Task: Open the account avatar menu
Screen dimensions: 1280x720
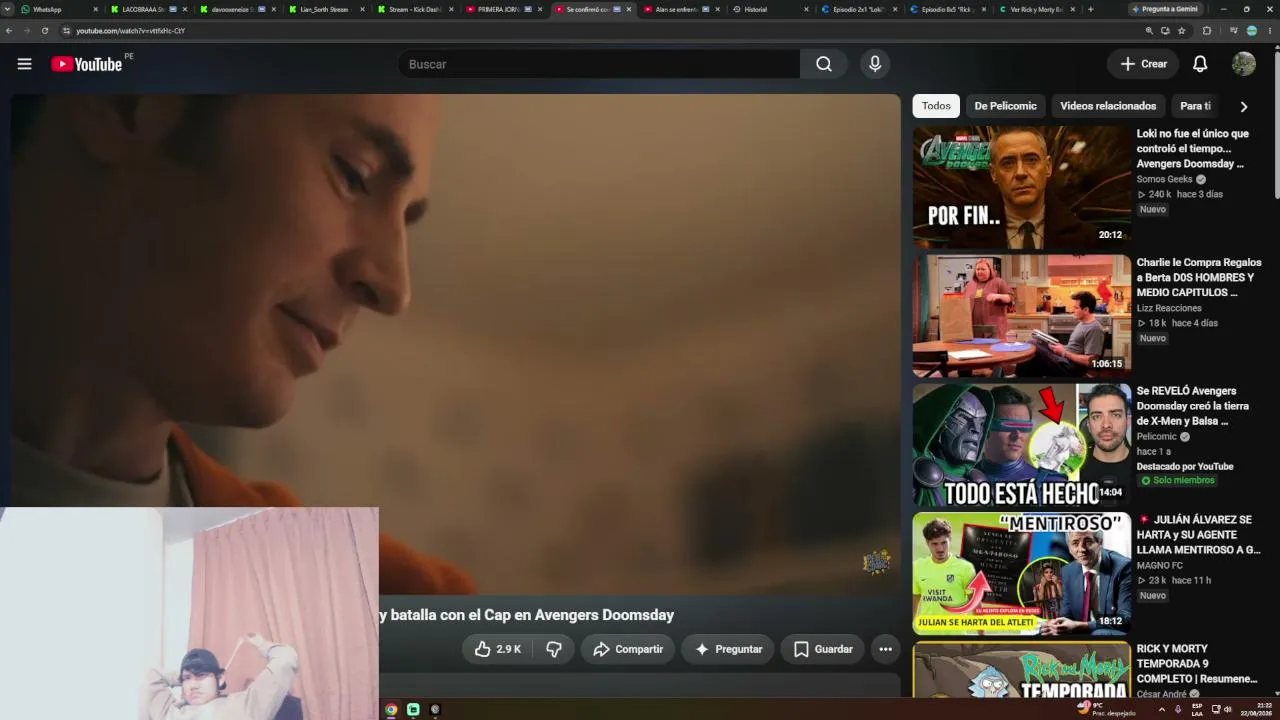Action: point(1244,64)
